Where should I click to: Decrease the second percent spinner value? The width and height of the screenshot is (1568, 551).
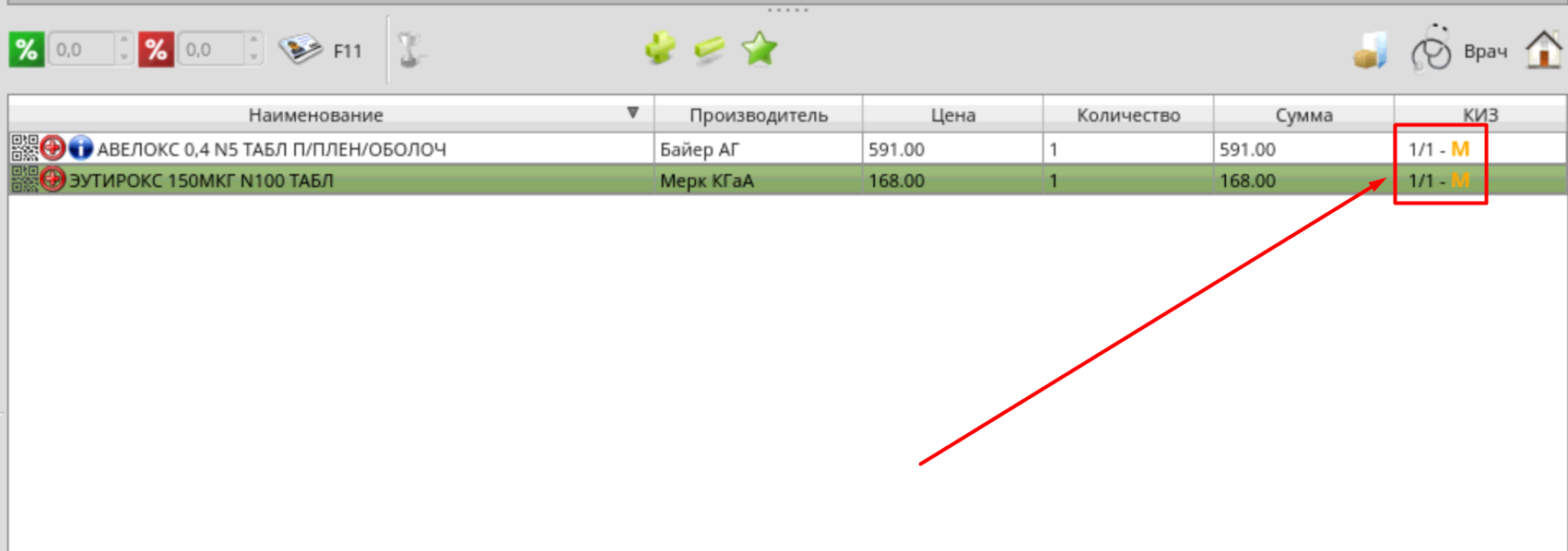[x=253, y=58]
